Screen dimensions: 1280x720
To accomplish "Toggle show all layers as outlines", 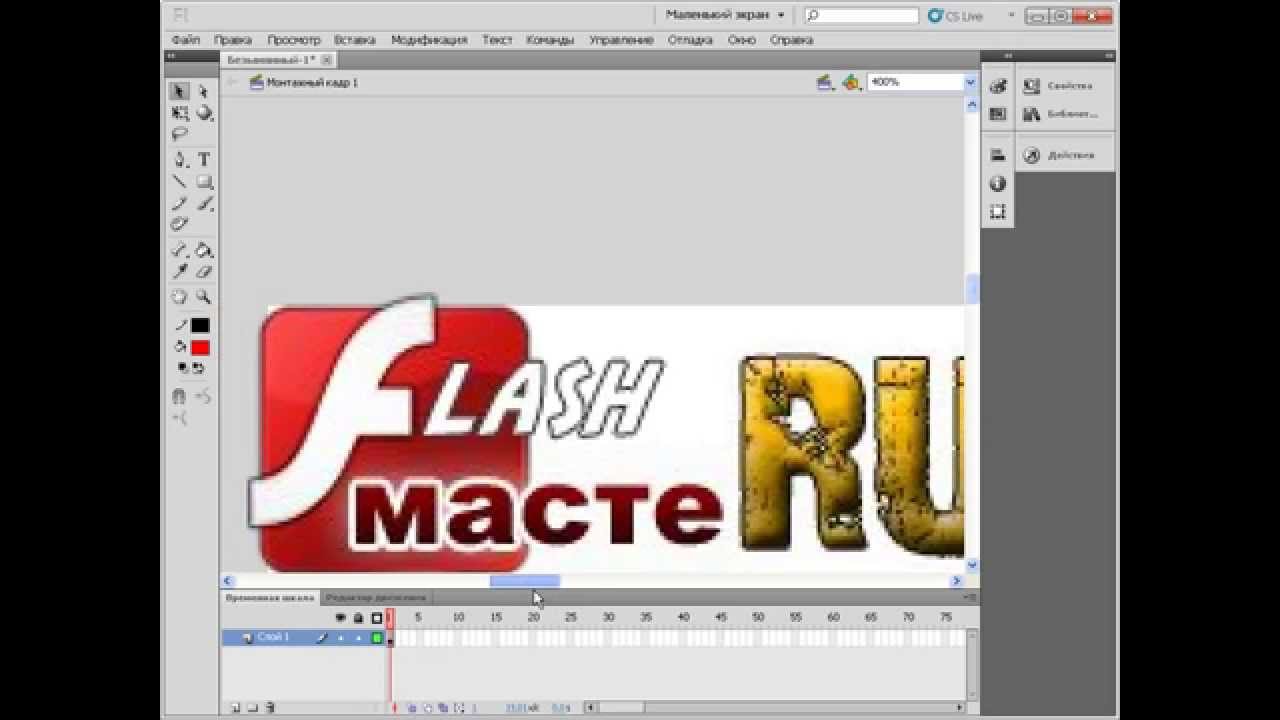I will pyautogui.click(x=376, y=618).
